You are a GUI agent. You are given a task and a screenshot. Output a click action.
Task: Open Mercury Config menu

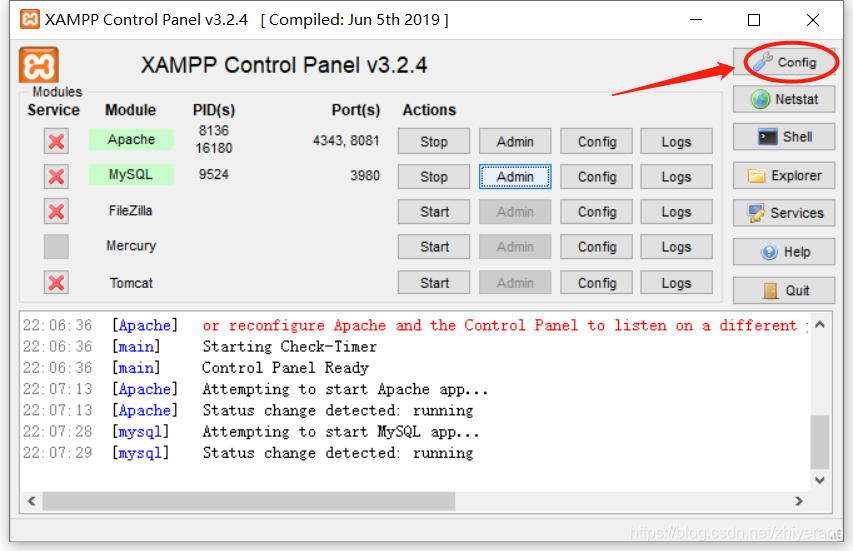(x=596, y=247)
